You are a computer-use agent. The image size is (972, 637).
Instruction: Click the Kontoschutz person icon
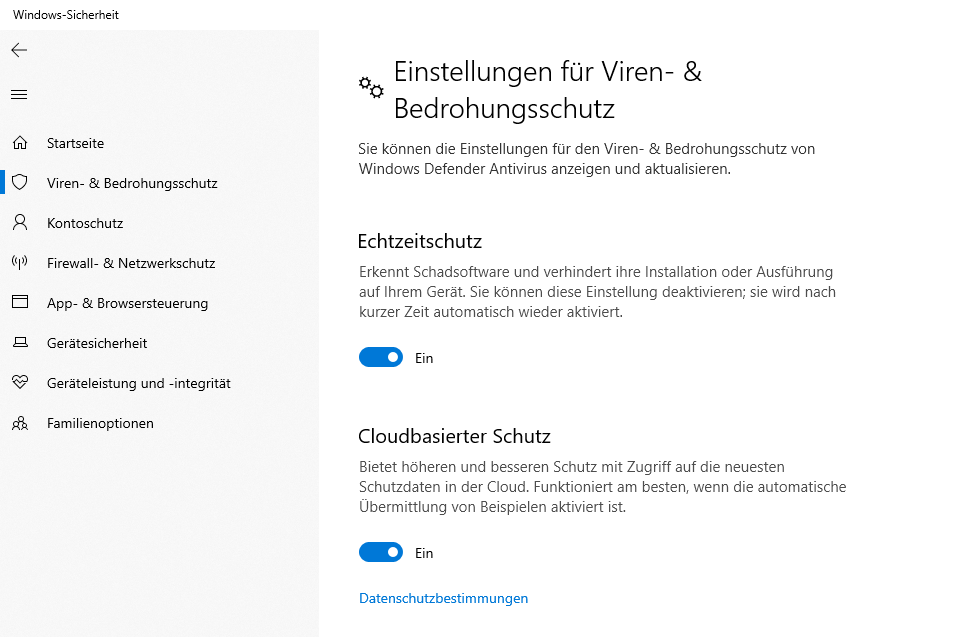pos(20,223)
